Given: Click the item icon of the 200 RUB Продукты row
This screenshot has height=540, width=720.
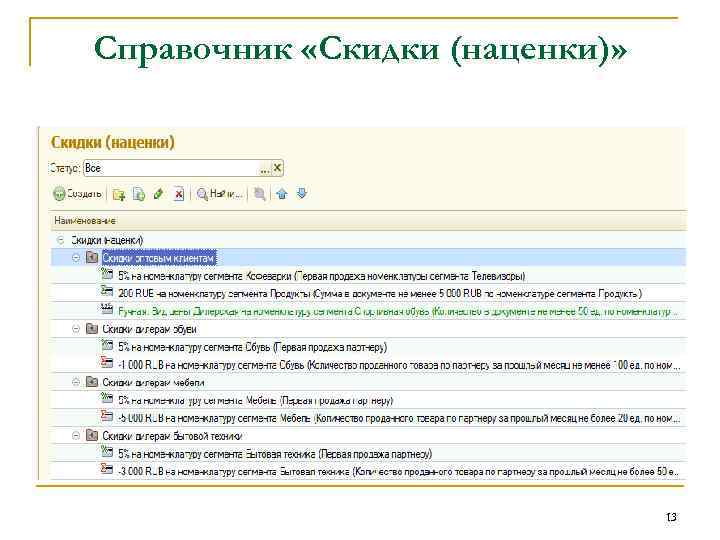Looking at the screenshot, I should [x=107, y=291].
